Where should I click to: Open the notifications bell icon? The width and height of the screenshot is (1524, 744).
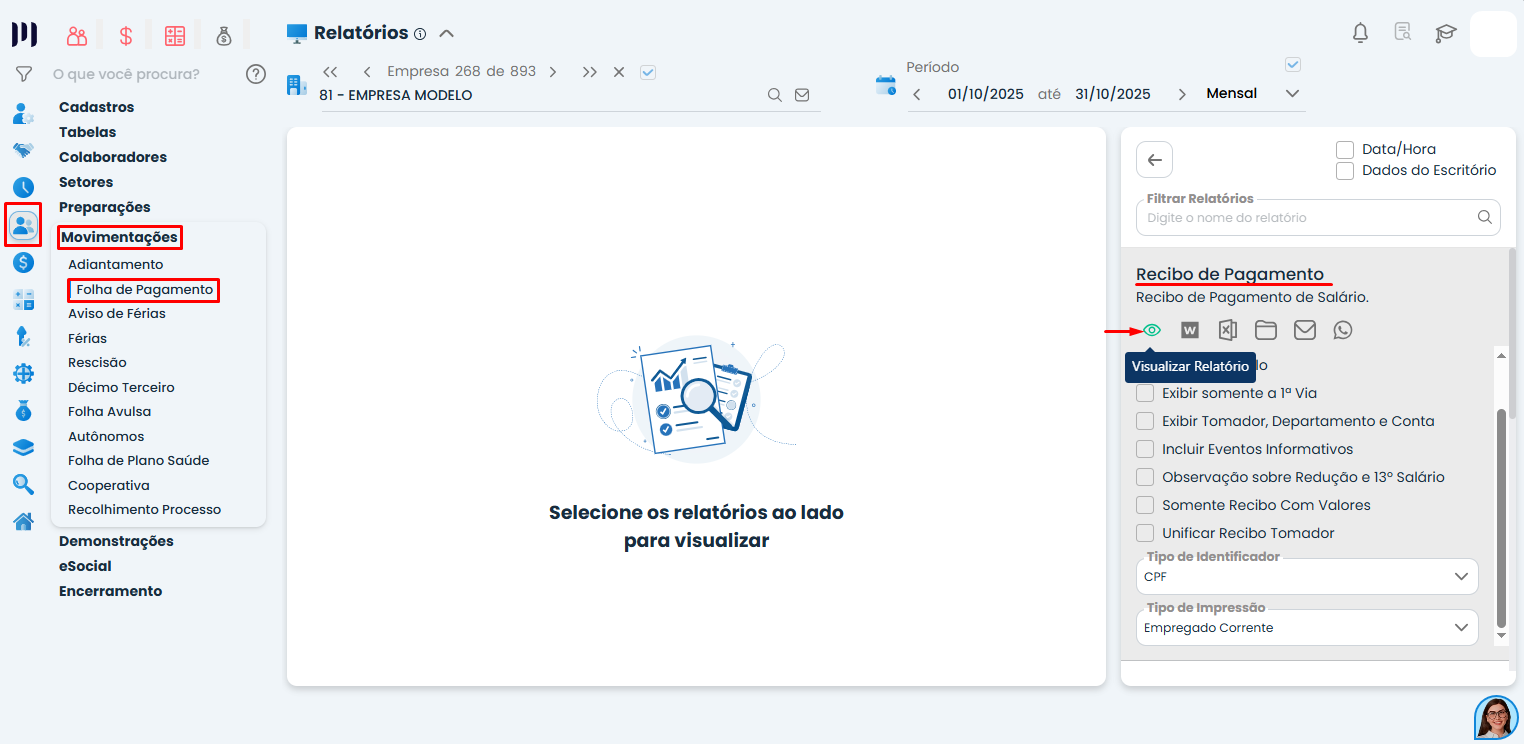click(1360, 32)
